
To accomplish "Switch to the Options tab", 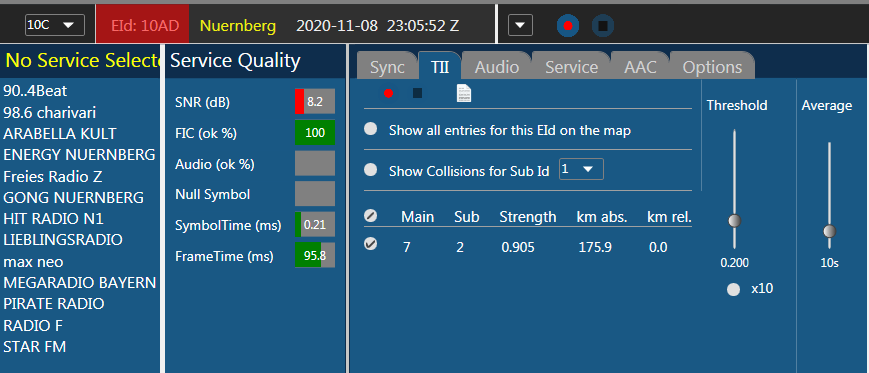I will pyautogui.click(x=712, y=67).
